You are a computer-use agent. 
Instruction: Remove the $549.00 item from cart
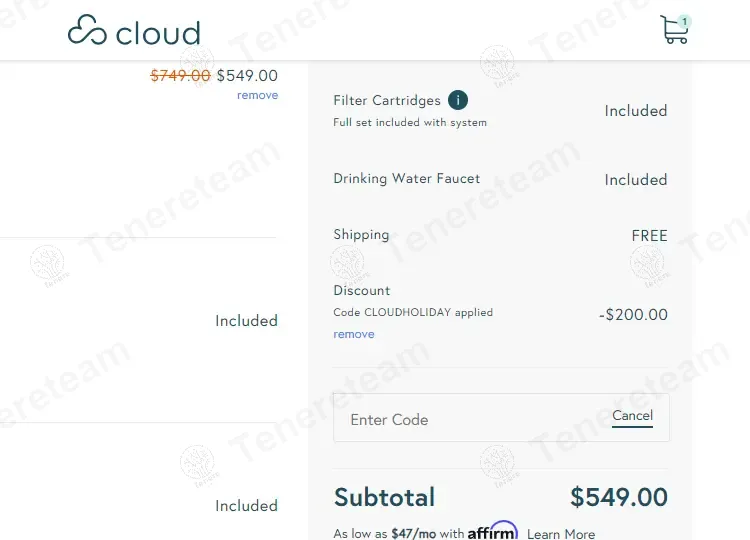coord(257,96)
